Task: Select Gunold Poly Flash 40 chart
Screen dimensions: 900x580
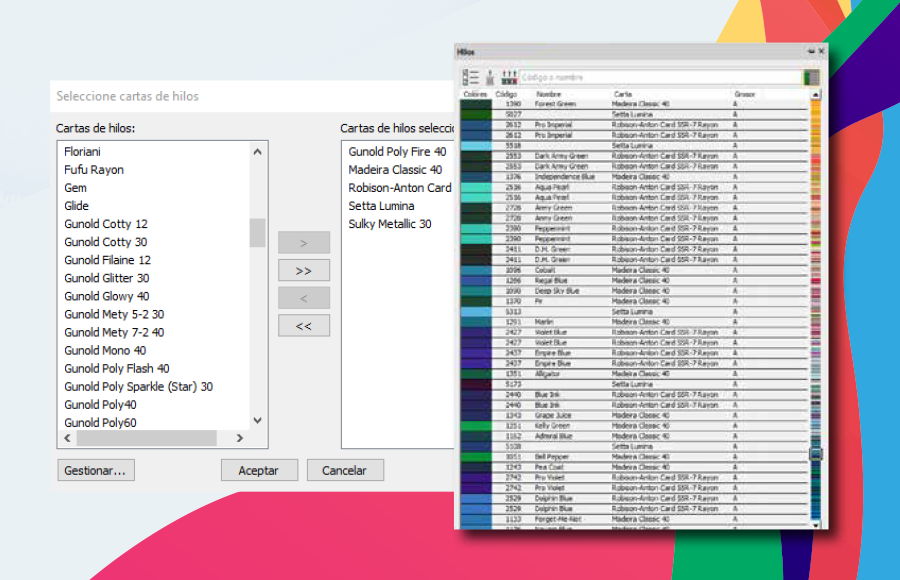Action: tap(117, 368)
